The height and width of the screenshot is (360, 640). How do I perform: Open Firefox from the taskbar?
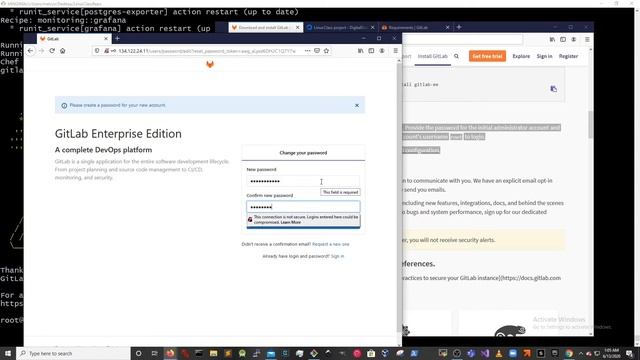[x=170, y=353]
